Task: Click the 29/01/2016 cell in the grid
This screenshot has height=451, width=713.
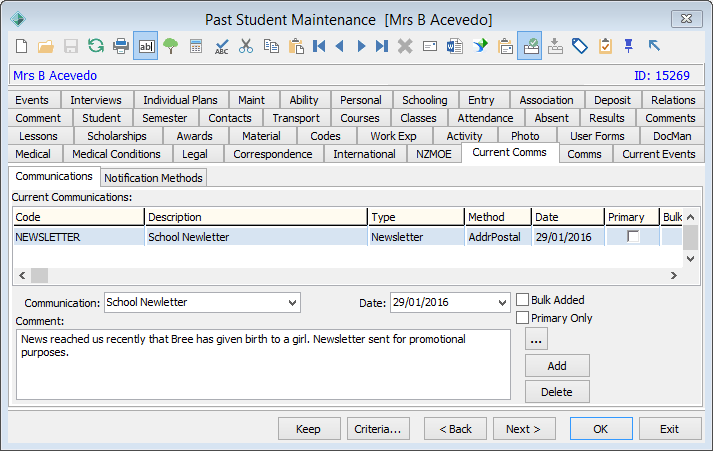Action: point(567,237)
